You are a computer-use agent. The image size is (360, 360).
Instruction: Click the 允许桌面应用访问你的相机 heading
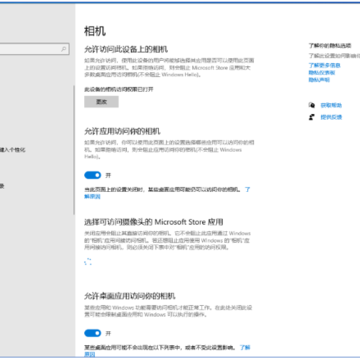tap(130, 296)
